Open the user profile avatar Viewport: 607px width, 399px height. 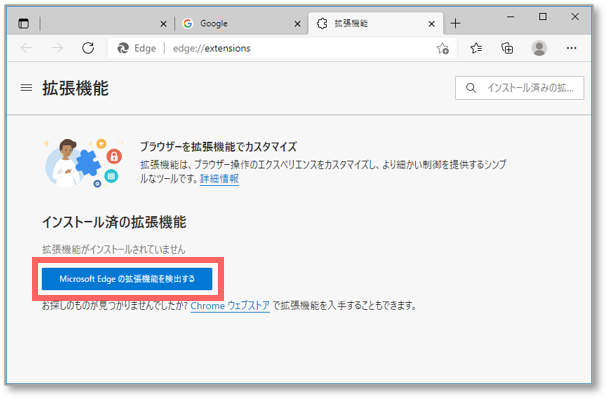[x=539, y=48]
